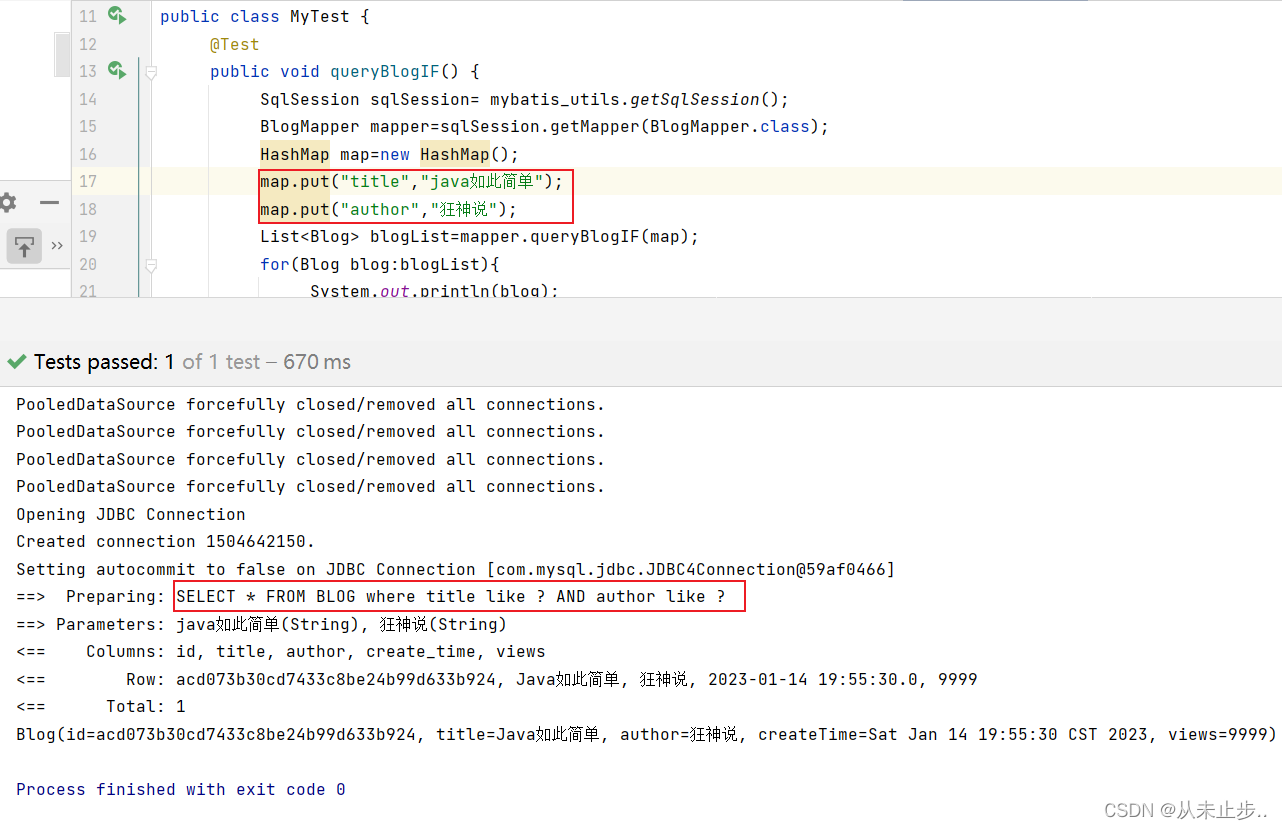Viewport: 1282px width, 830px height.
Task: Click the 'Tests passed: 1' status text
Action: [104, 362]
